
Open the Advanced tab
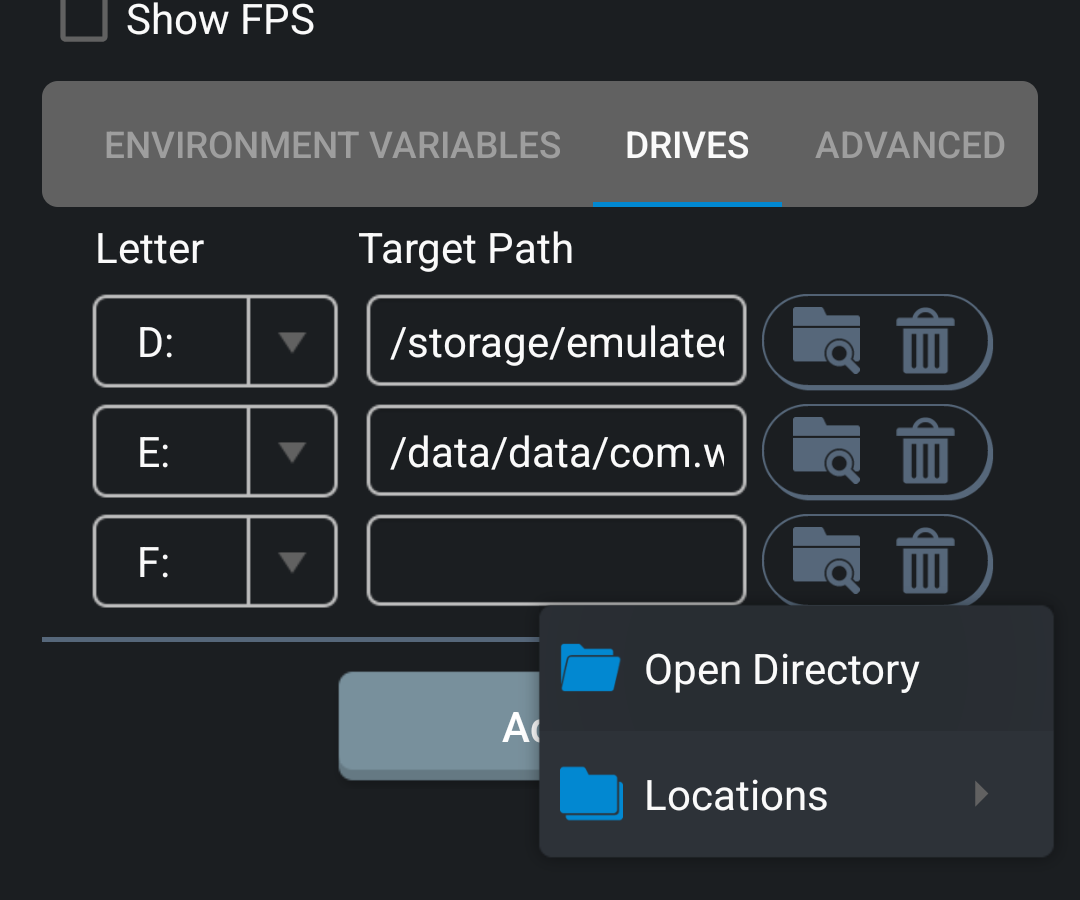910,146
